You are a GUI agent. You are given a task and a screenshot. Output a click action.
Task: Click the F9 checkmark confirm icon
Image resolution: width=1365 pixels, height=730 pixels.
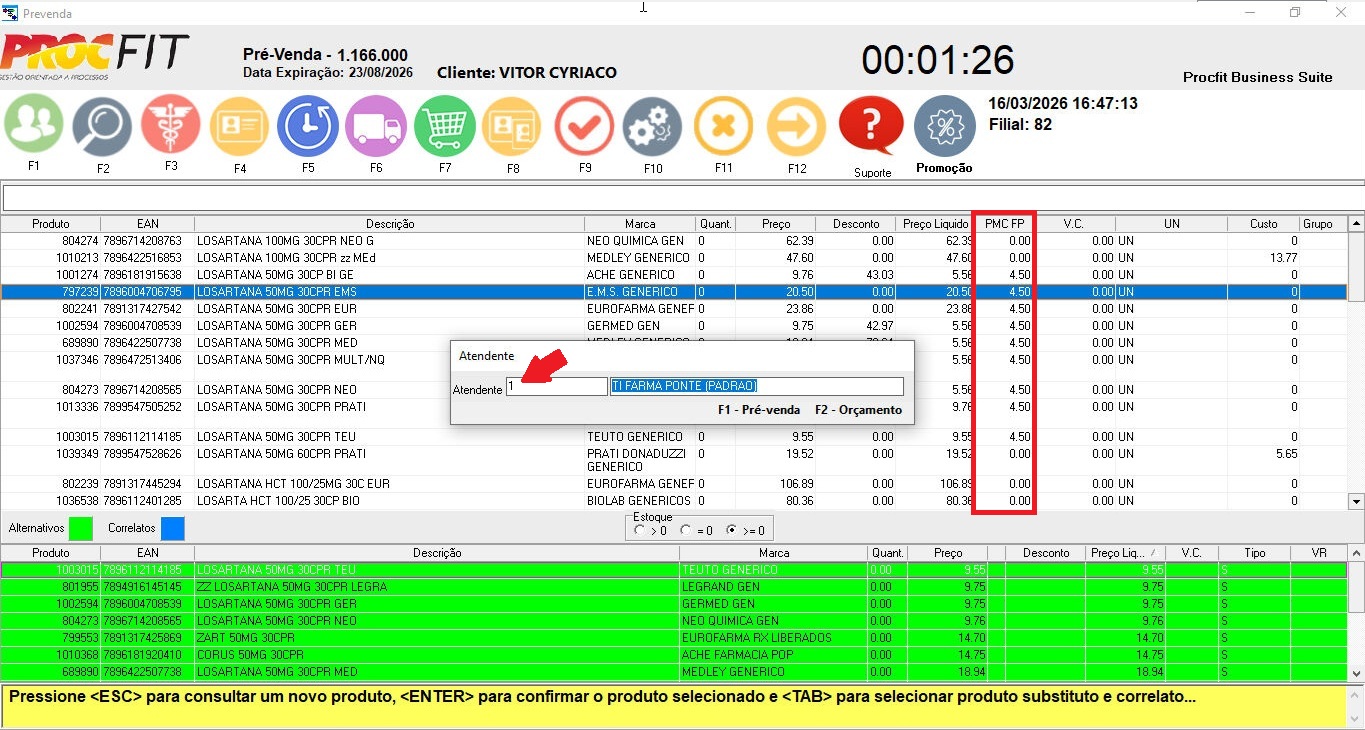(x=585, y=127)
